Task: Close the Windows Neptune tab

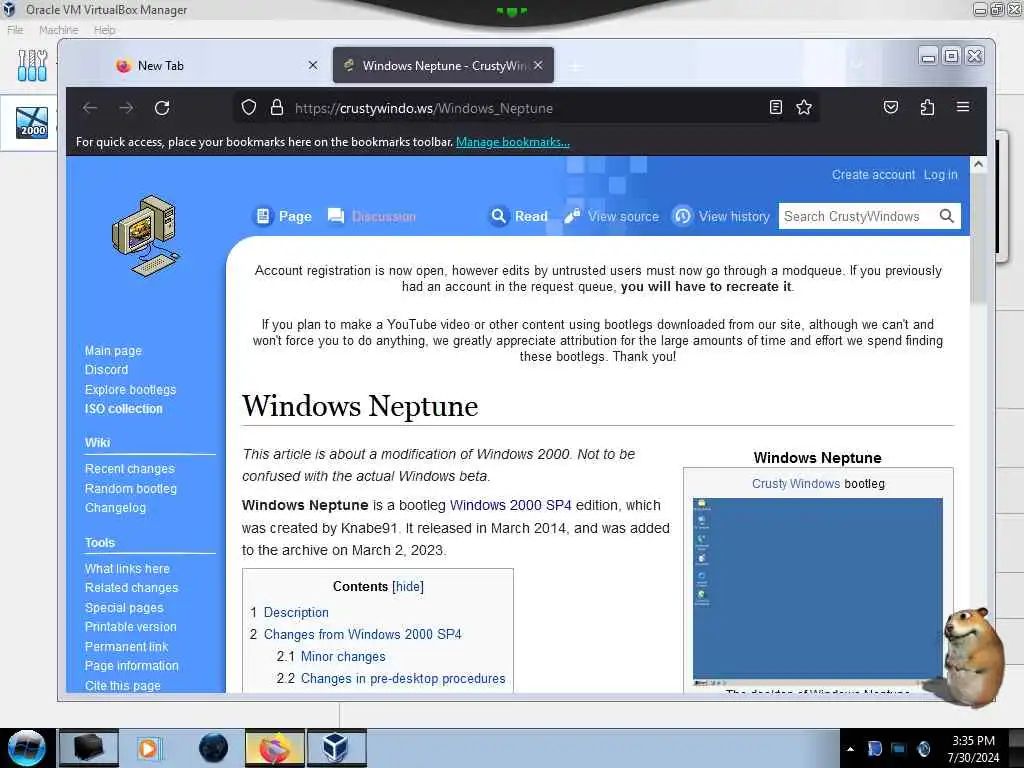Action: [538, 65]
